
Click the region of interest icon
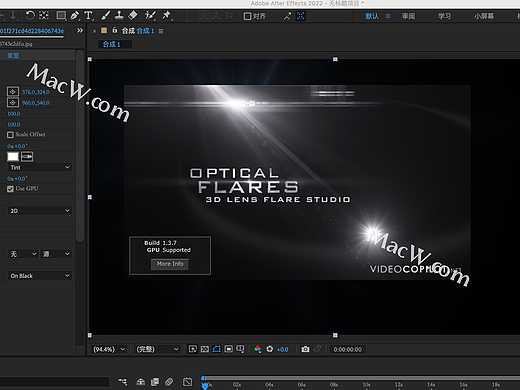pyautogui.click(x=229, y=349)
